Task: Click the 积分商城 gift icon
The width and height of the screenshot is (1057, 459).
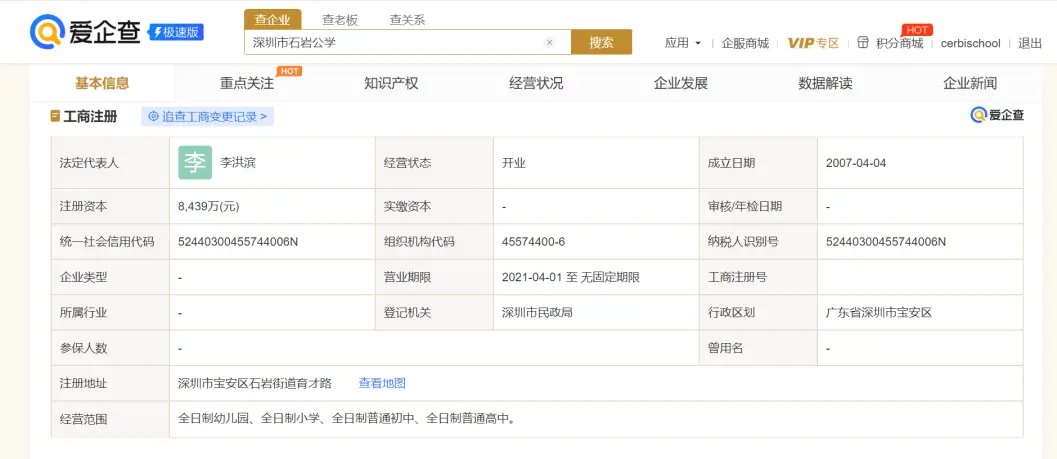Action: click(863, 43)
